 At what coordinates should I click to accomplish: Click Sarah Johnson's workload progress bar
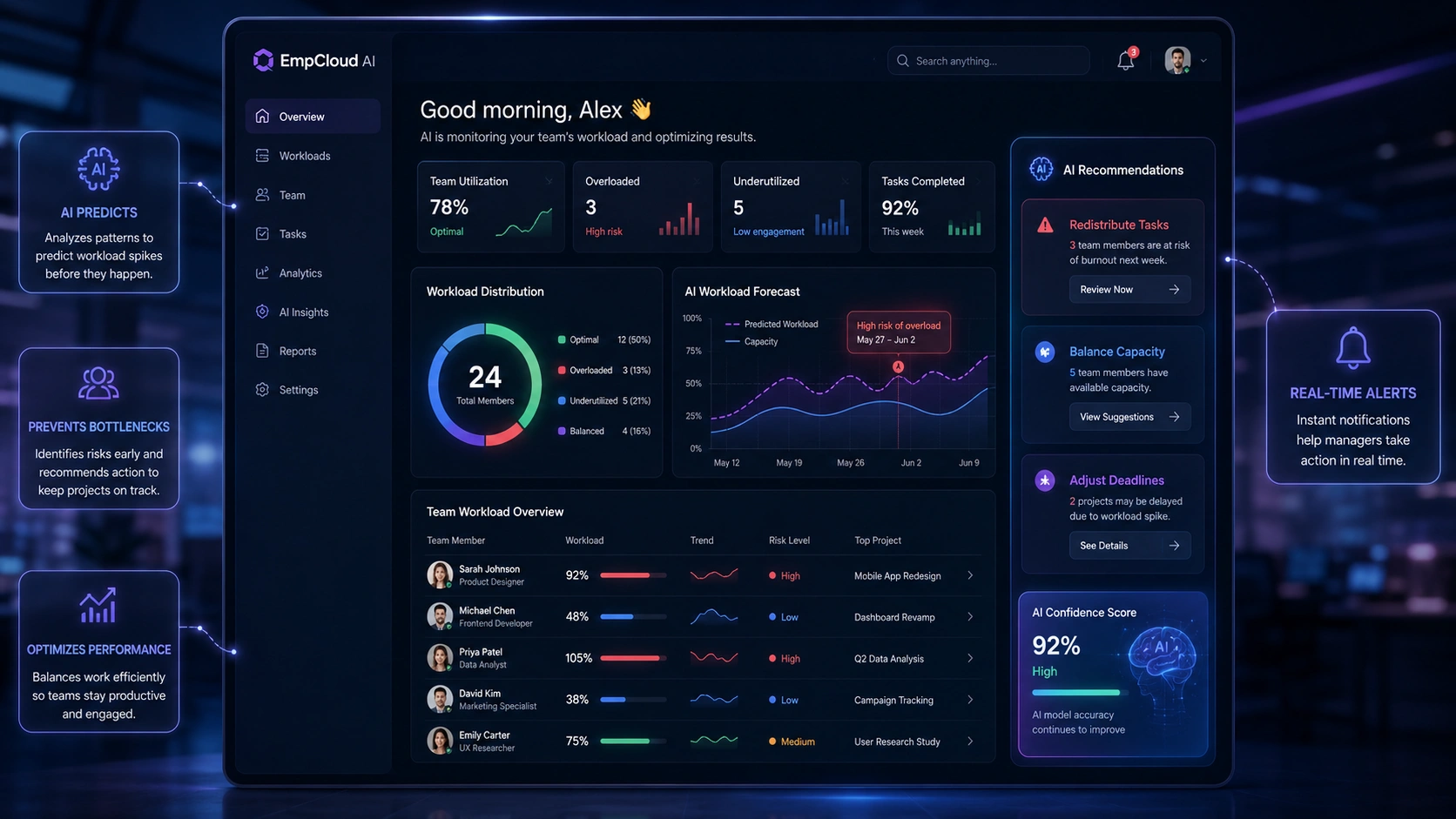coord(633,575)
